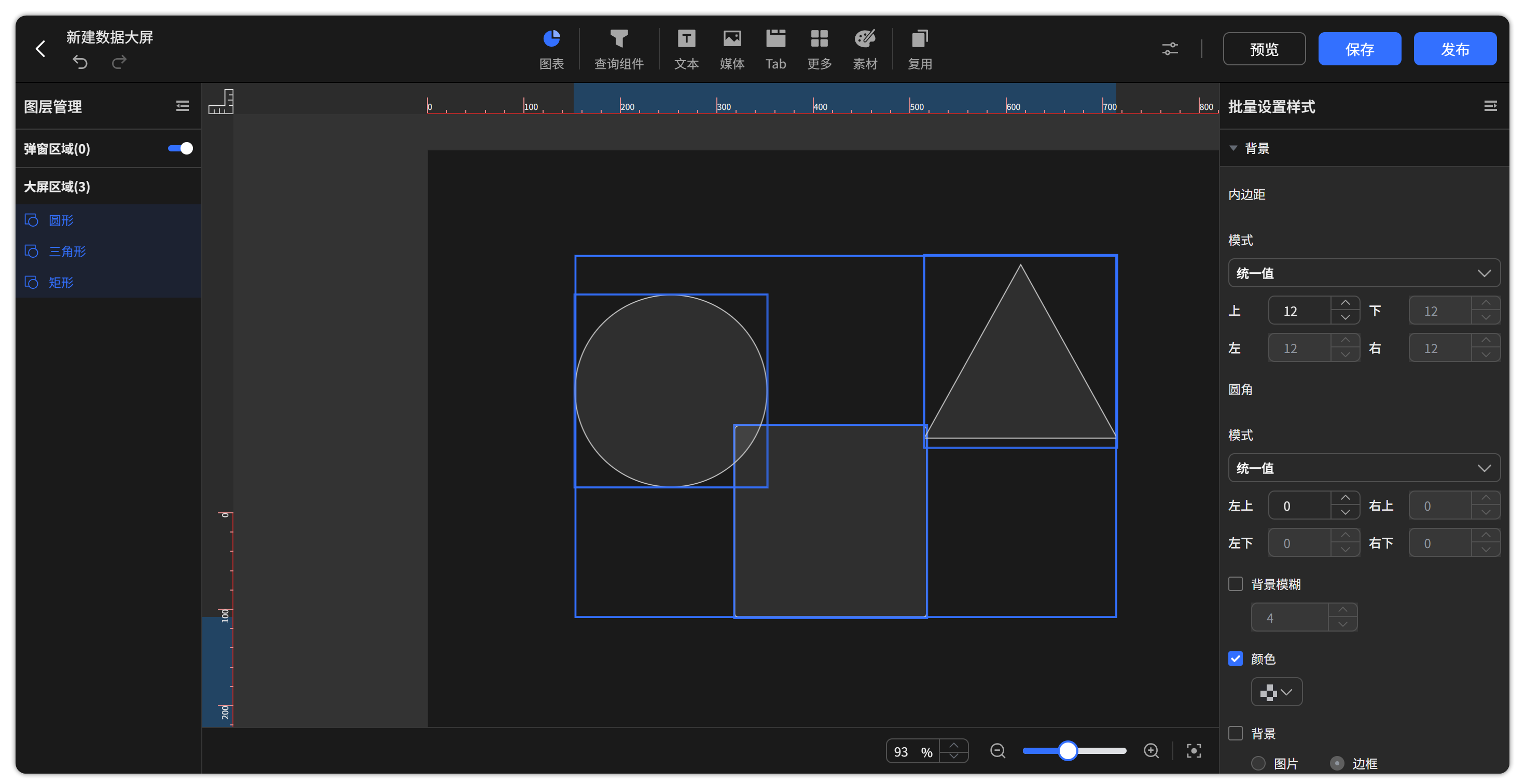Increase the zoom percentage stepper
Screen dimensions: 1525x784
(x=954, y=745)
